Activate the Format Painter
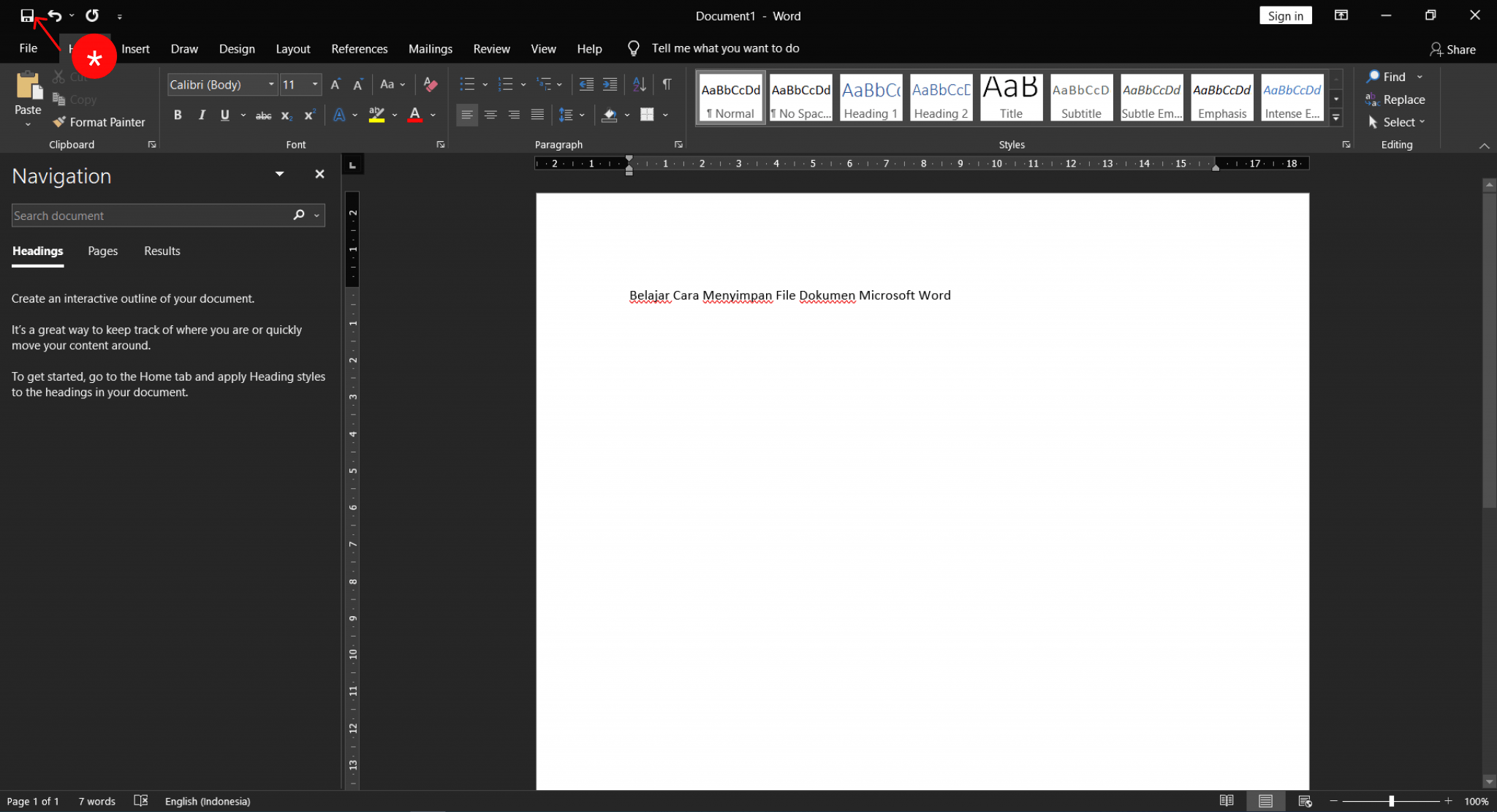The width and height of the screenshot is (1497, 812). [x=99, y=122]
